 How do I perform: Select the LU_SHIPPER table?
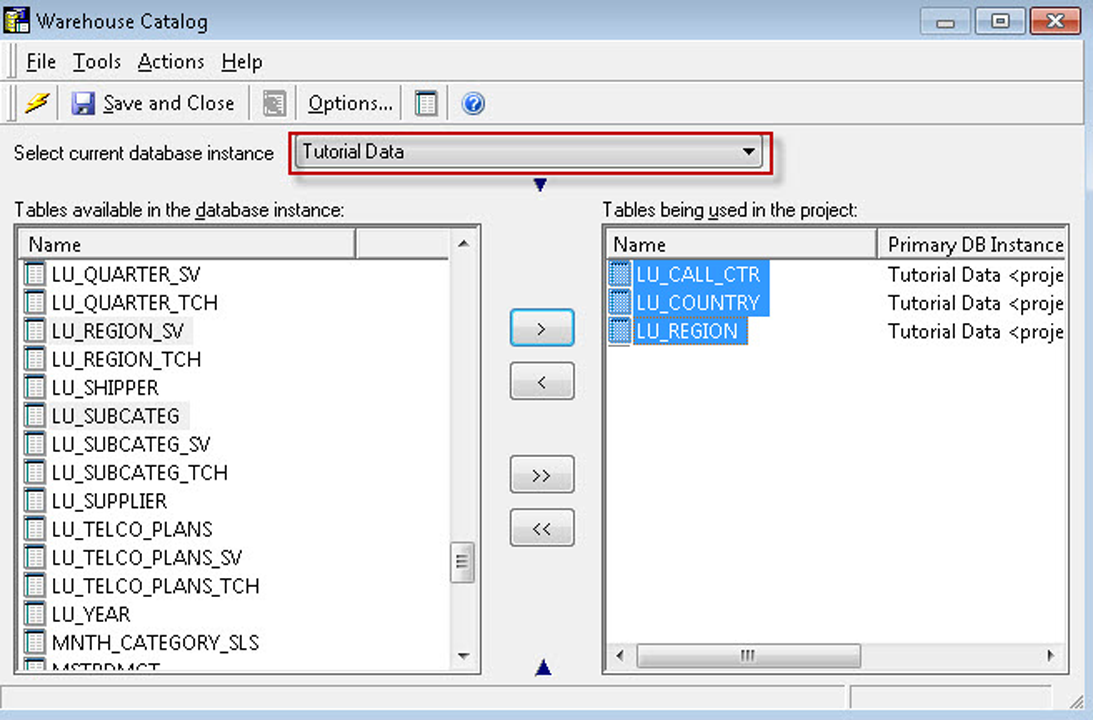coord(105,388)
